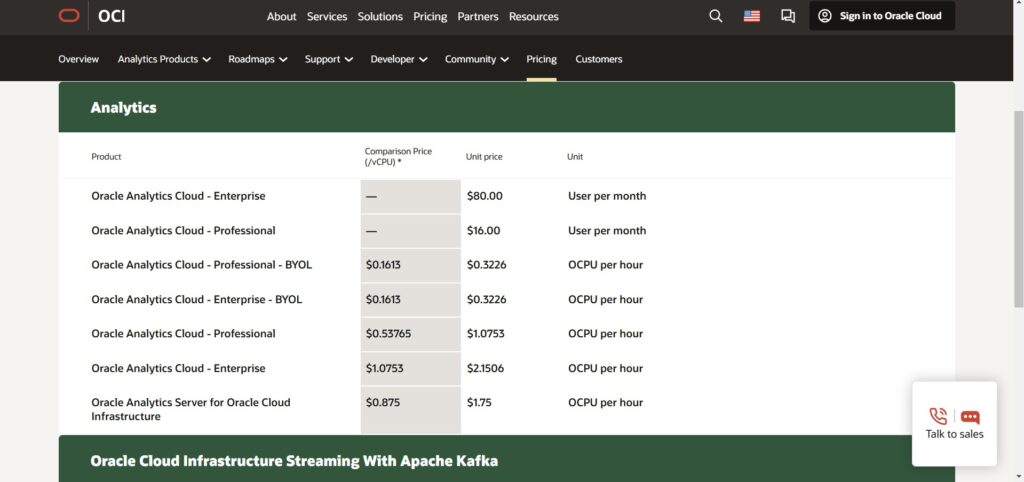This screenshot has height=482, width=1024.
Task: Click OCPU per hour in the $1.75 row
Action: (605, 403)
